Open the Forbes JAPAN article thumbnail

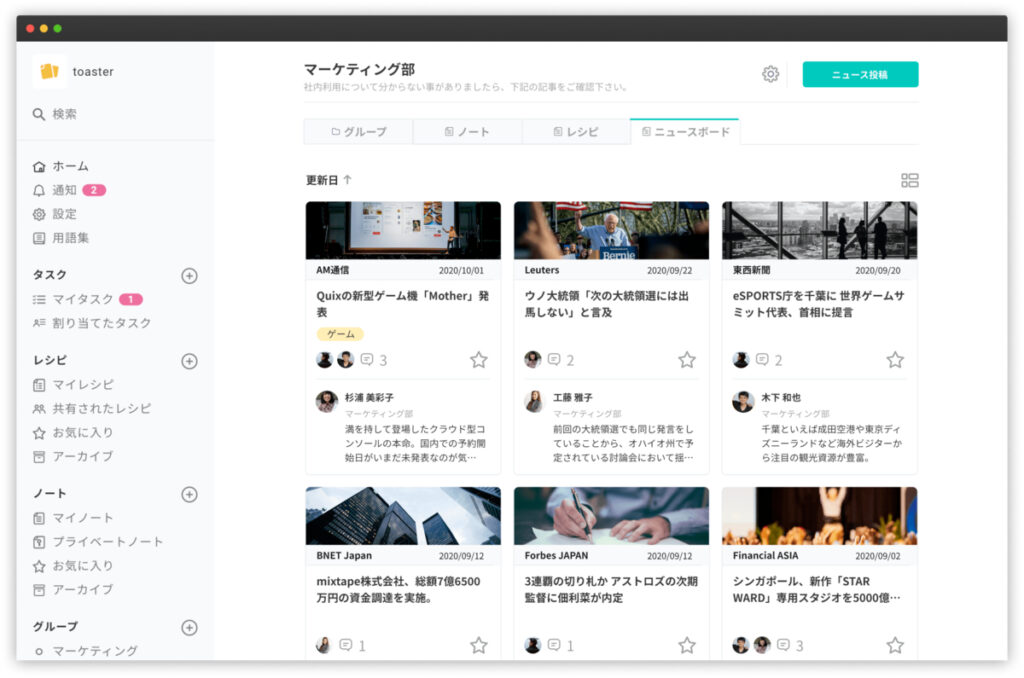pyautogui.click(x=611, y=516)
